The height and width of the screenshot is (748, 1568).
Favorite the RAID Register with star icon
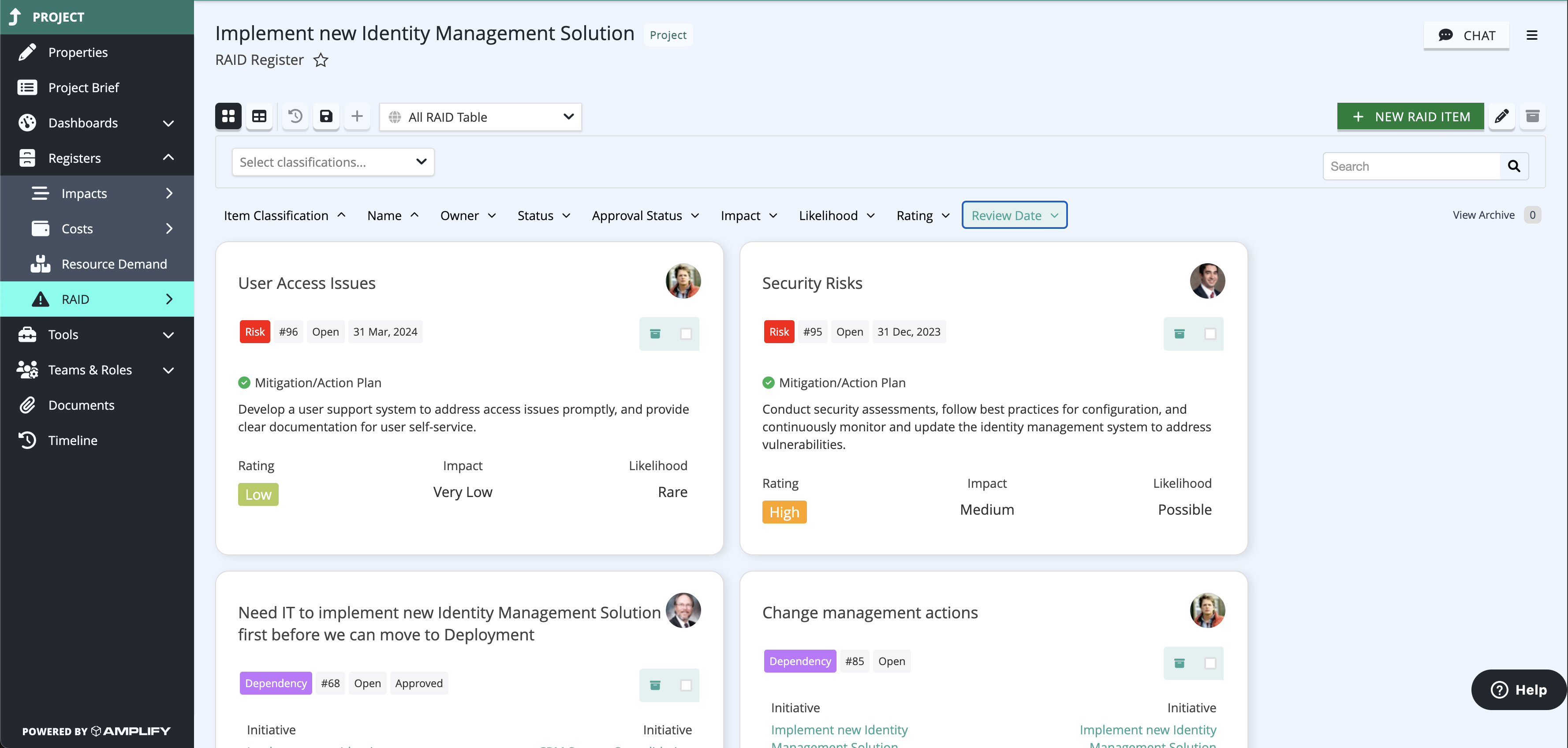pyautogui.click(x=321, y=60)
